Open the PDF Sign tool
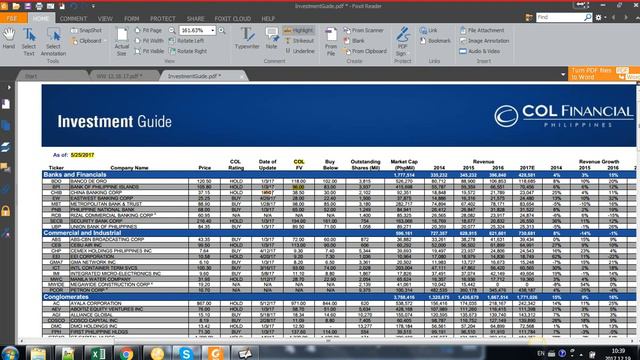Viewport: 640px width, 360px height. (x=402, y=42)
